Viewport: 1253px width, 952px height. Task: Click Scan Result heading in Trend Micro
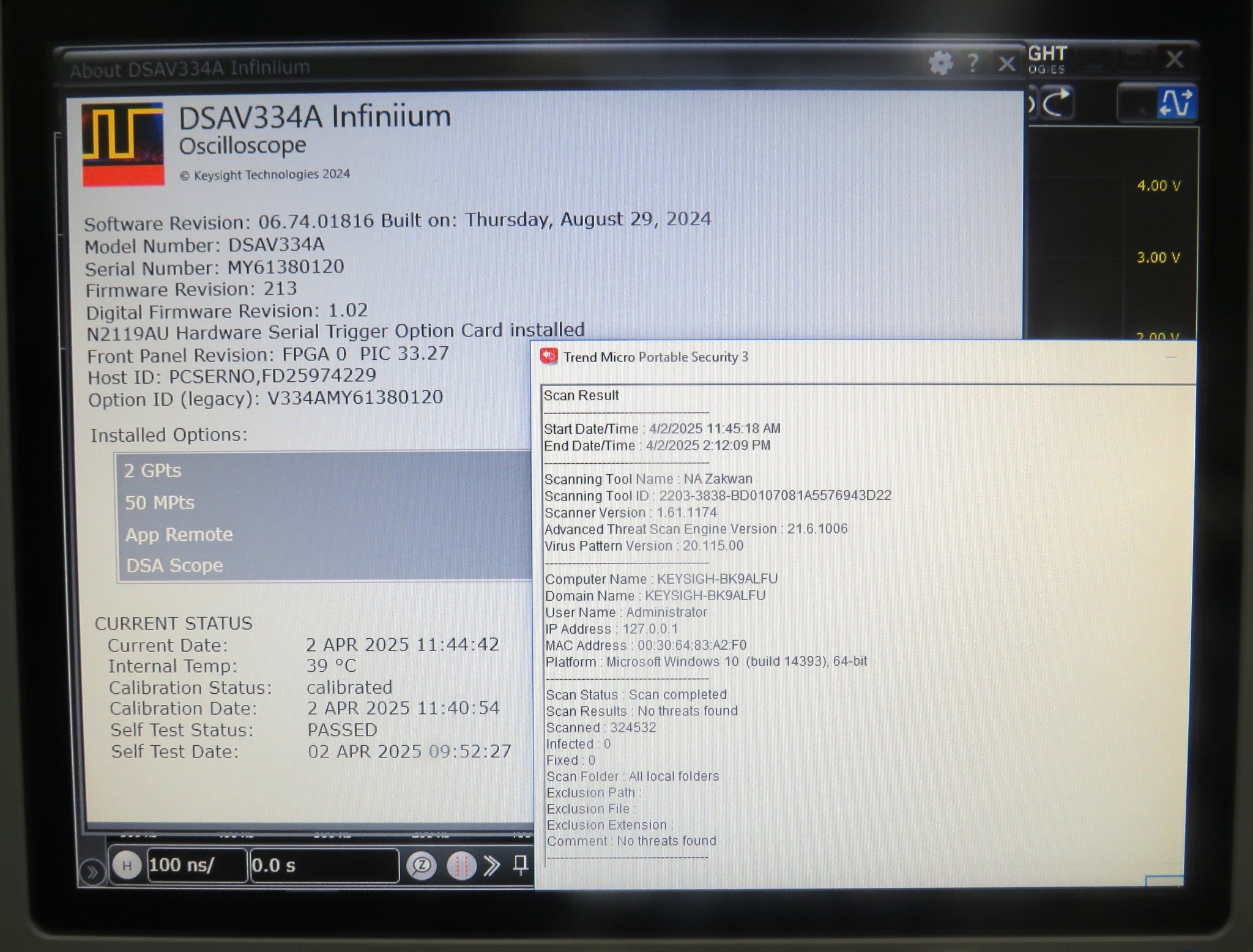tap(581, 396)
